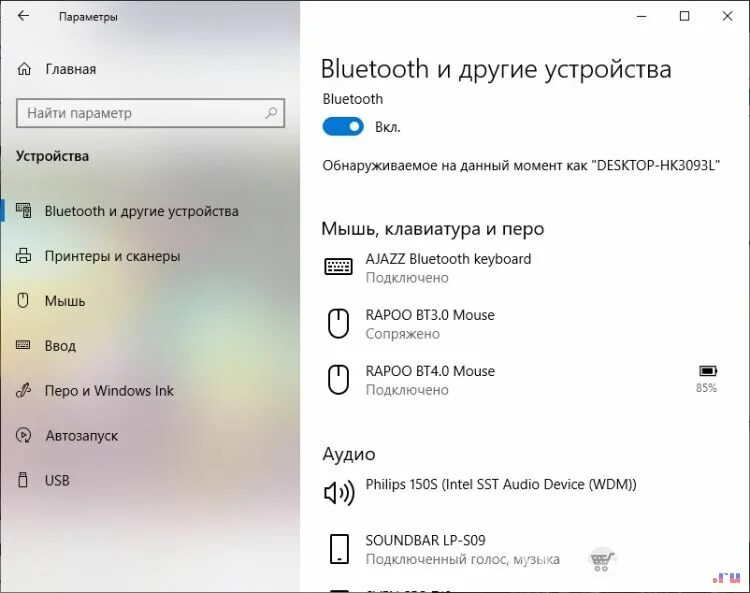Click the Найти параметр search field

tap(150, 113)
